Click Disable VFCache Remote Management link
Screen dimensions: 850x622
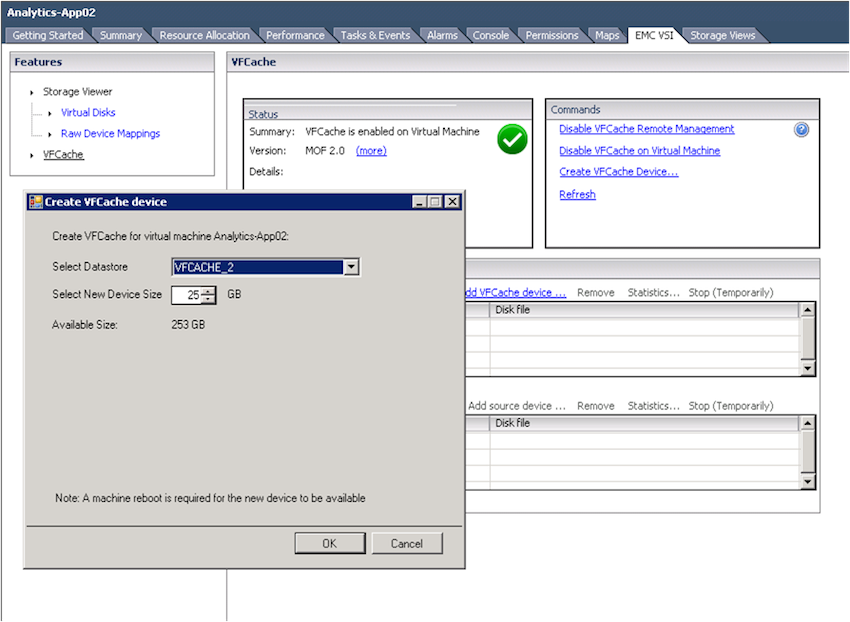[x=647, y=129]
